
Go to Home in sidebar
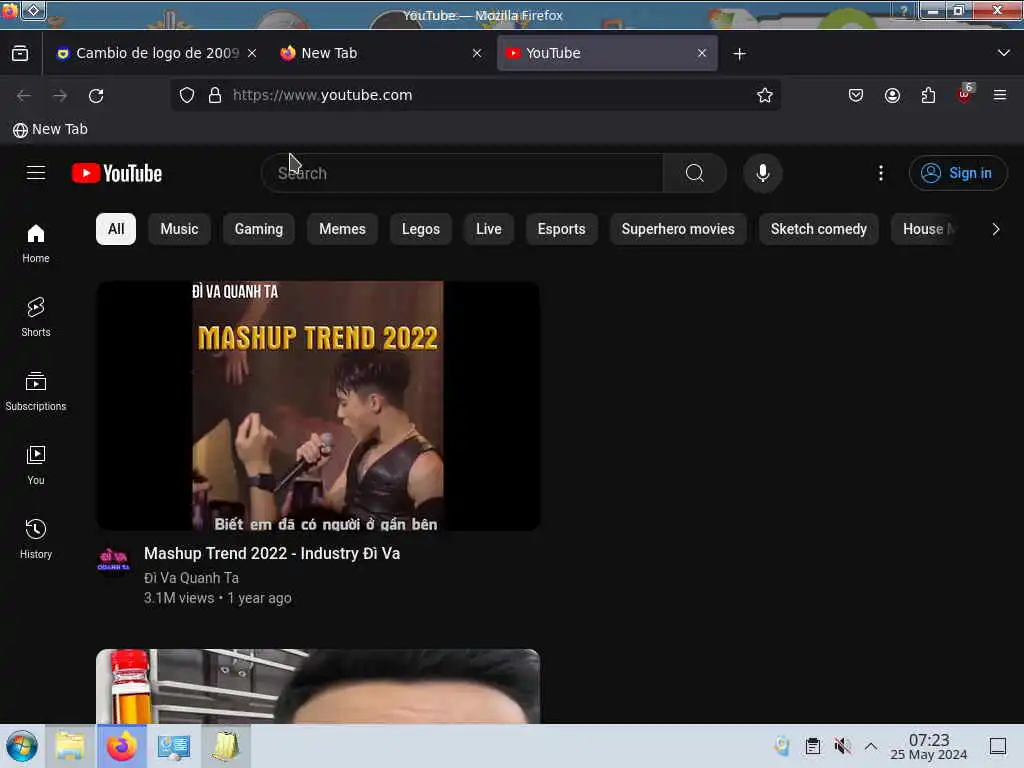pos(36,244)
